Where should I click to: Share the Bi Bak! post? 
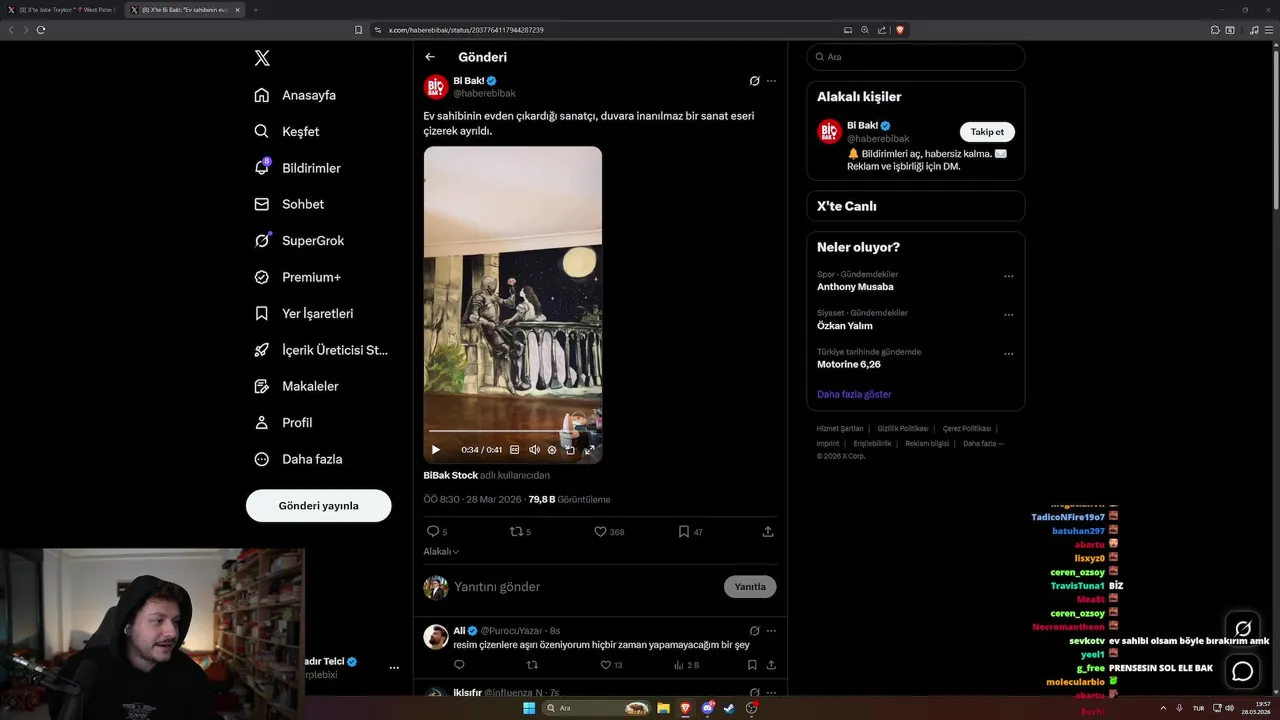(x=768, y=532)
